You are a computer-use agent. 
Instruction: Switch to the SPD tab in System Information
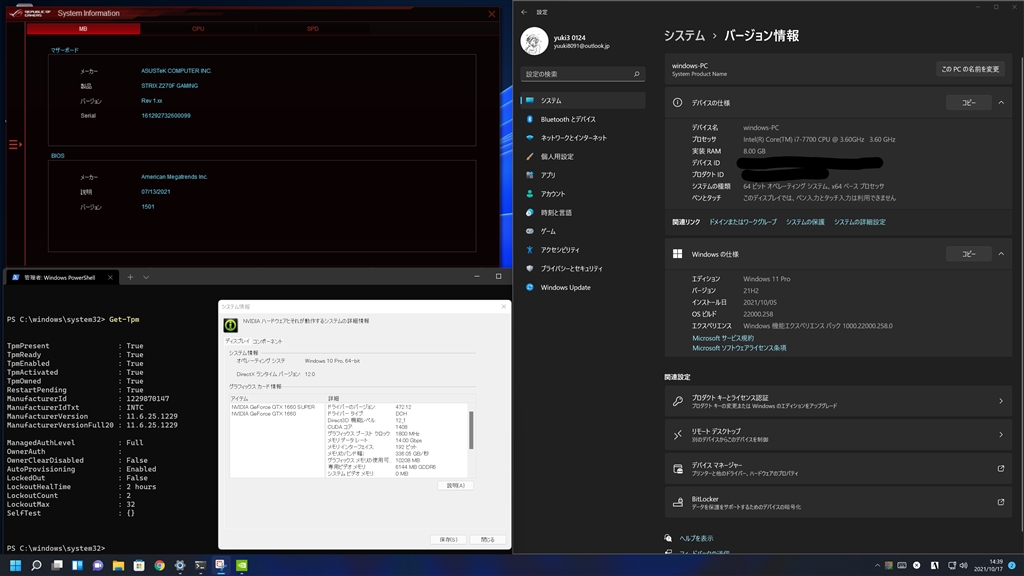click(312, 29)
